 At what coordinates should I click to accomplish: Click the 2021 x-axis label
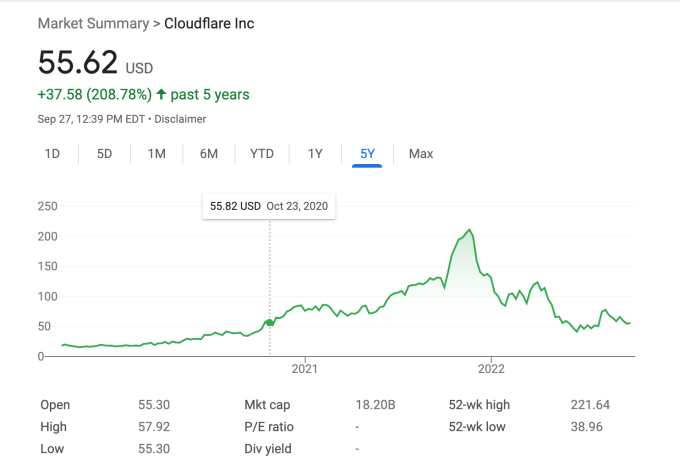tap(304, 369)
